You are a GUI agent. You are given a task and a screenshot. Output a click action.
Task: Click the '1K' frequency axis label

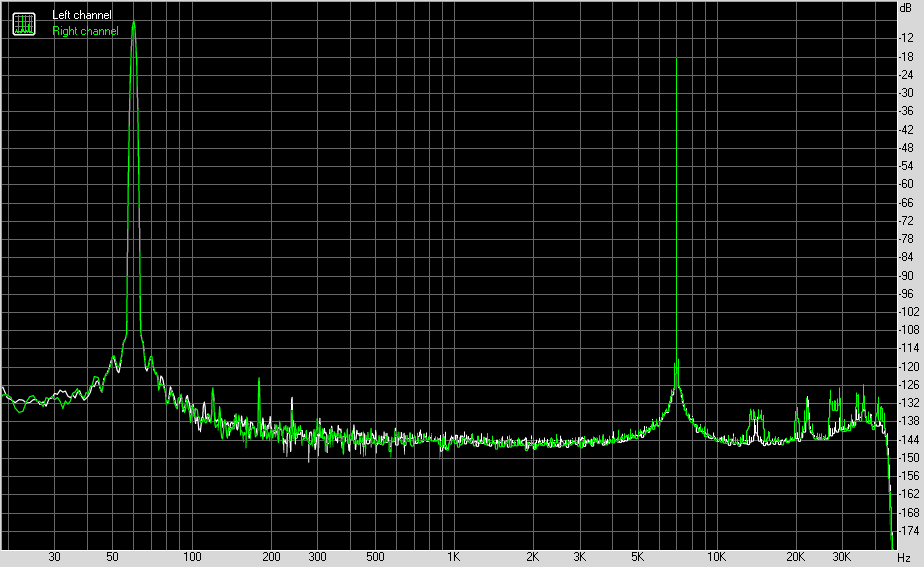(453, 557)
